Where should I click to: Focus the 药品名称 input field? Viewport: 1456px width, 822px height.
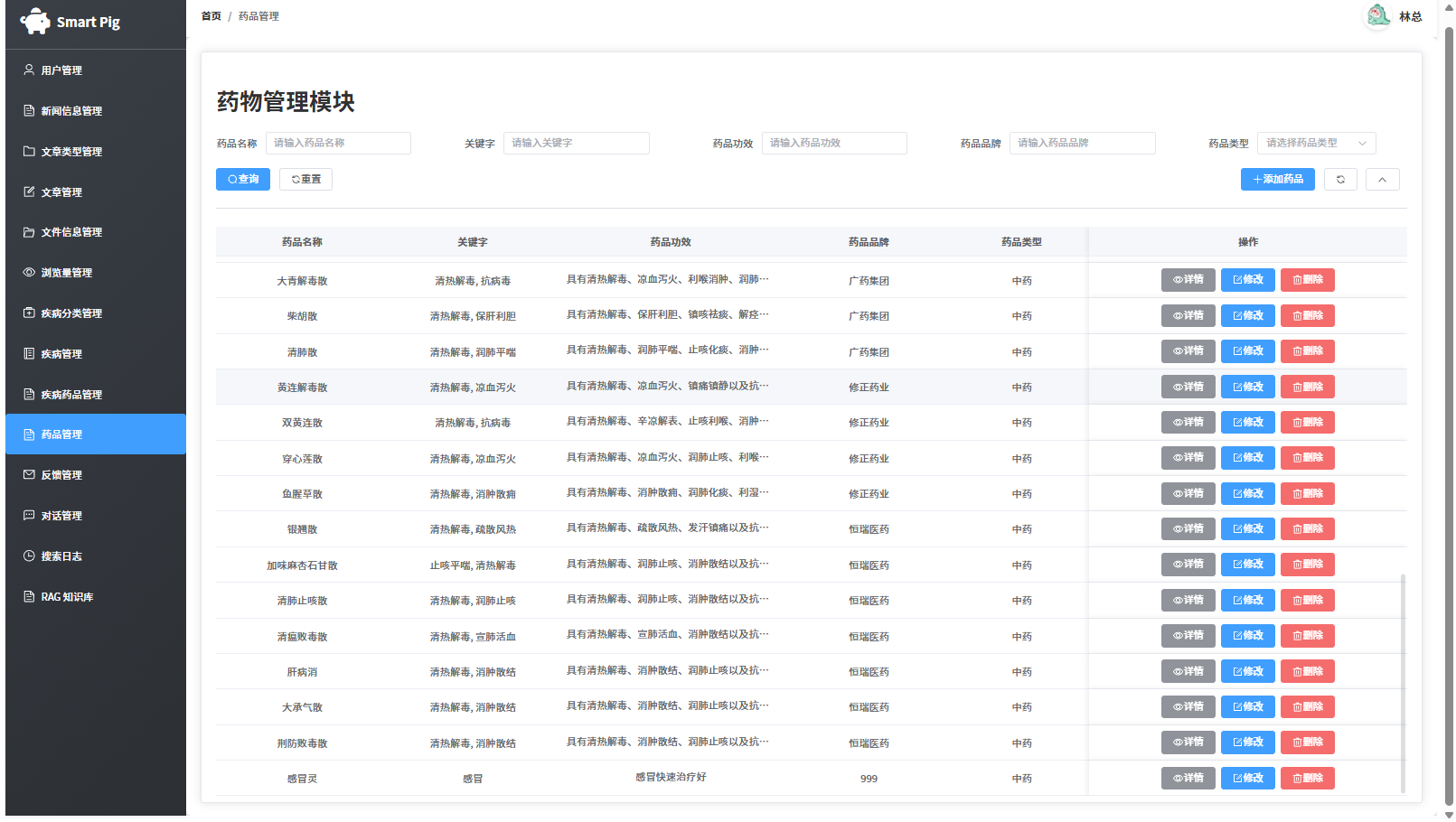338,143
